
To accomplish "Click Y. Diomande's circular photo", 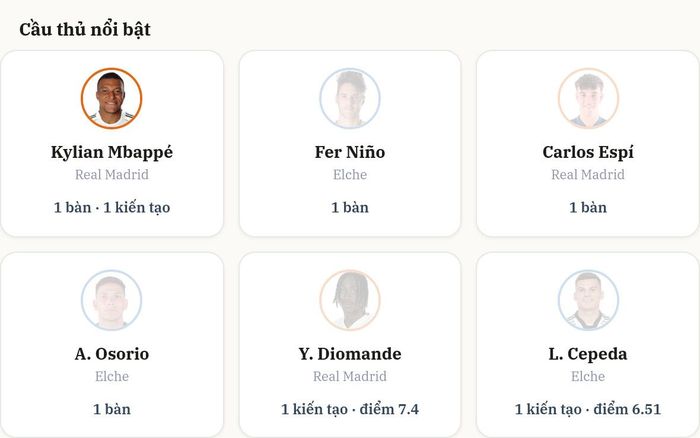I will 350,300.
